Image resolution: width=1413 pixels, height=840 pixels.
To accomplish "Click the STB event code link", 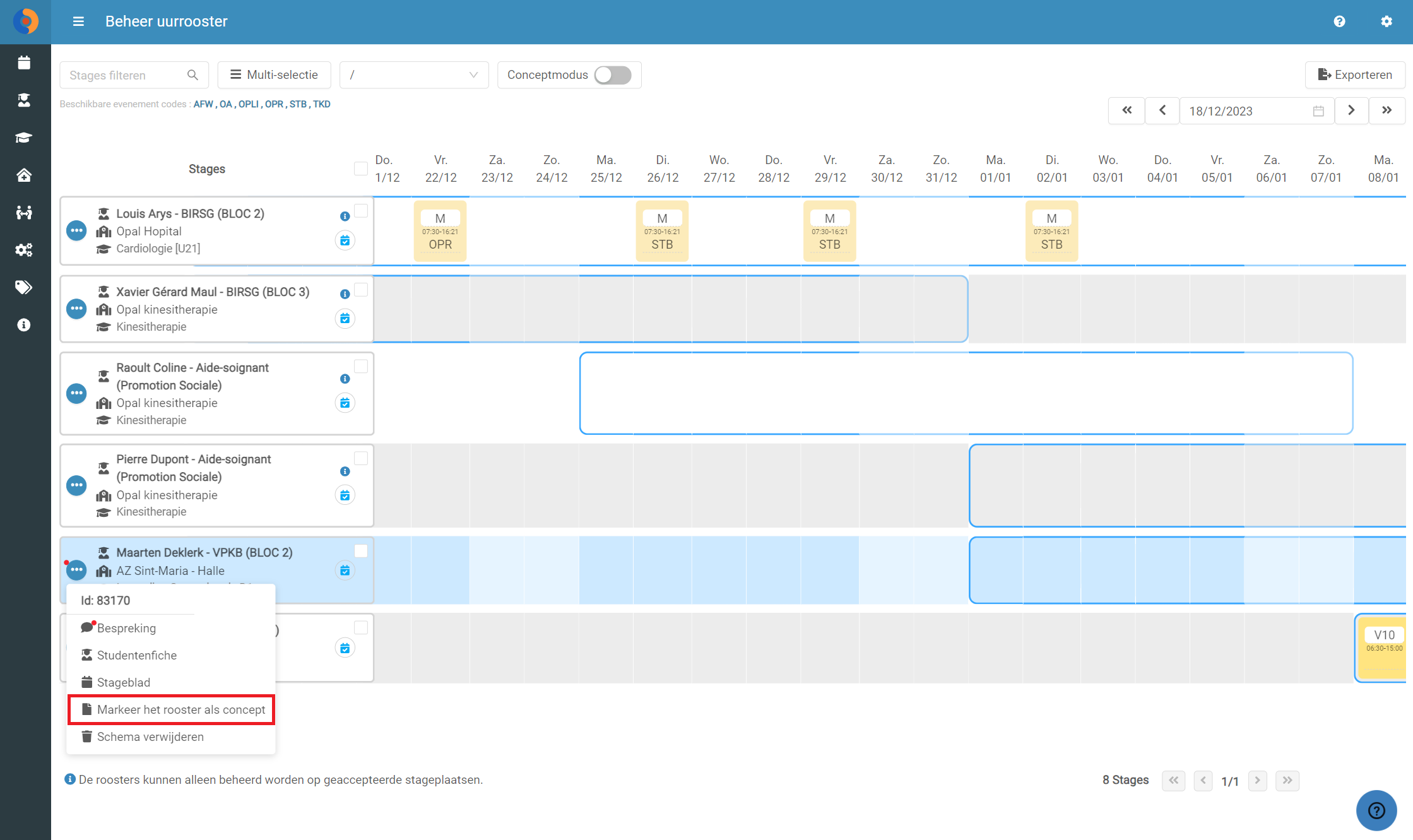I will click(298, 104).
